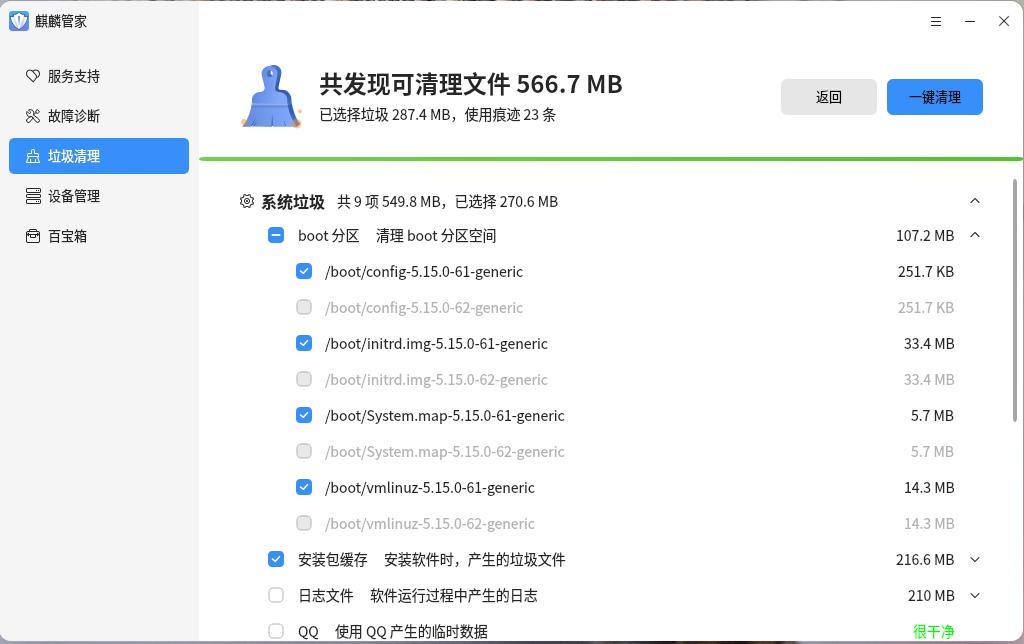The image size is (1024, 644).
Task: Uncheck /boot/System.map-5.15.0-61-generic
Action: [304, 415]
